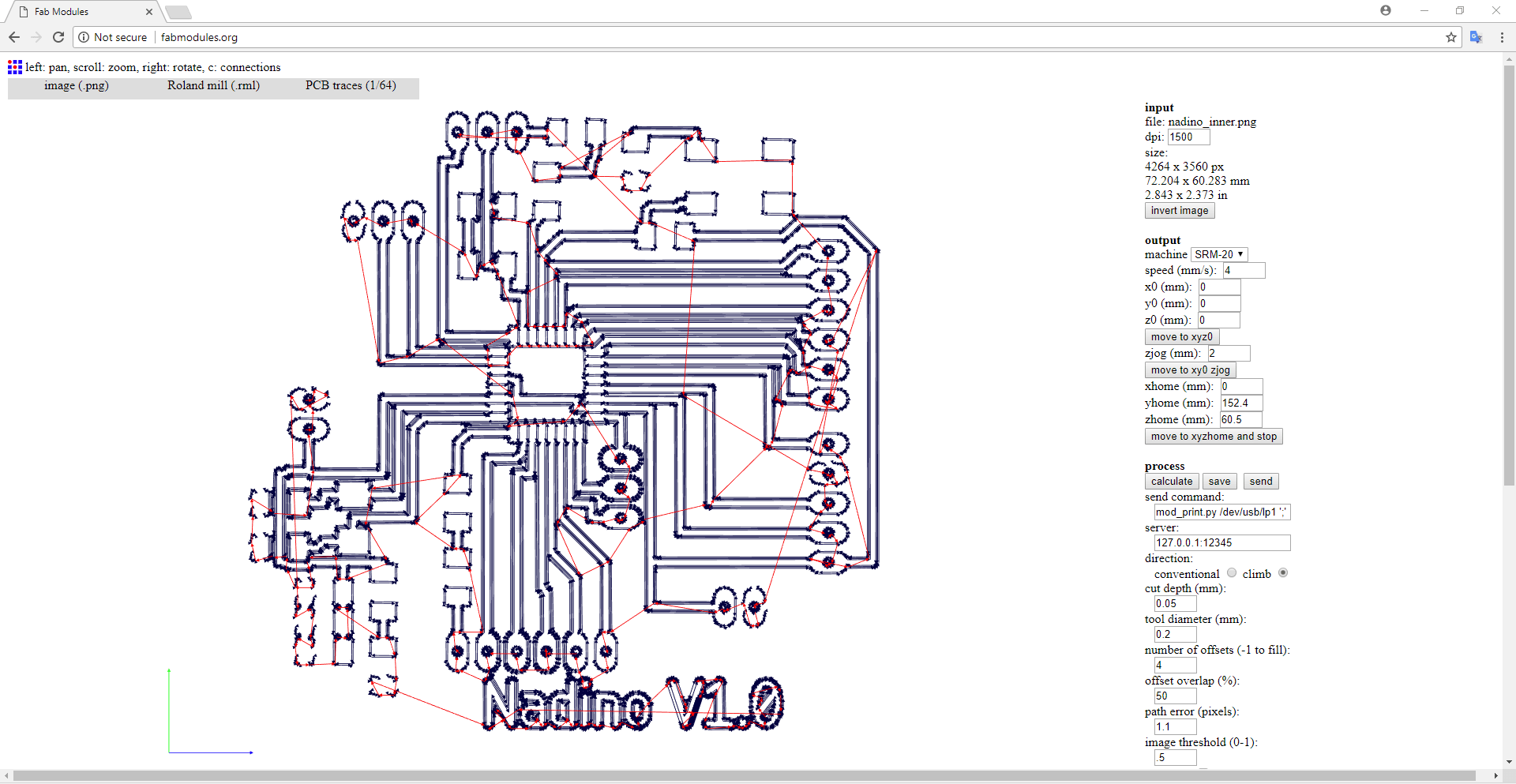The width and height of the screenshot is (1516, 784).
Task: Go back with the browser arrow
Action: tap(14, 37)
